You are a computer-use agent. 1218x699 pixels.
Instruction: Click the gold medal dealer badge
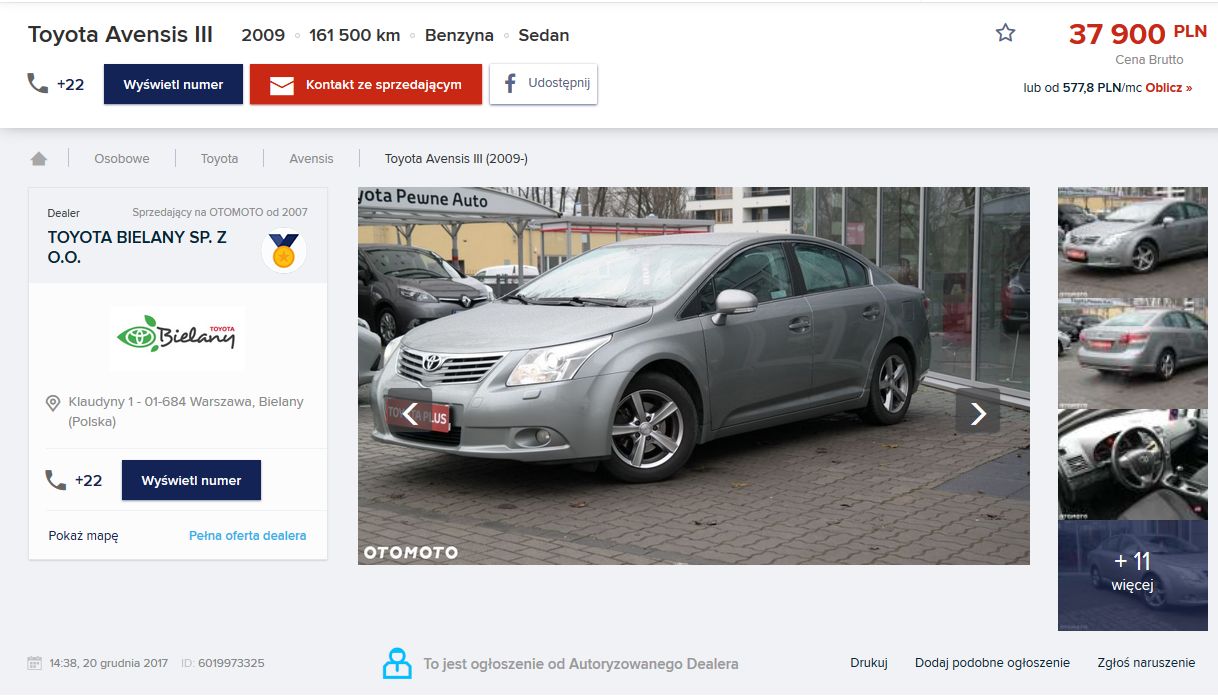(x=284, y=251)
